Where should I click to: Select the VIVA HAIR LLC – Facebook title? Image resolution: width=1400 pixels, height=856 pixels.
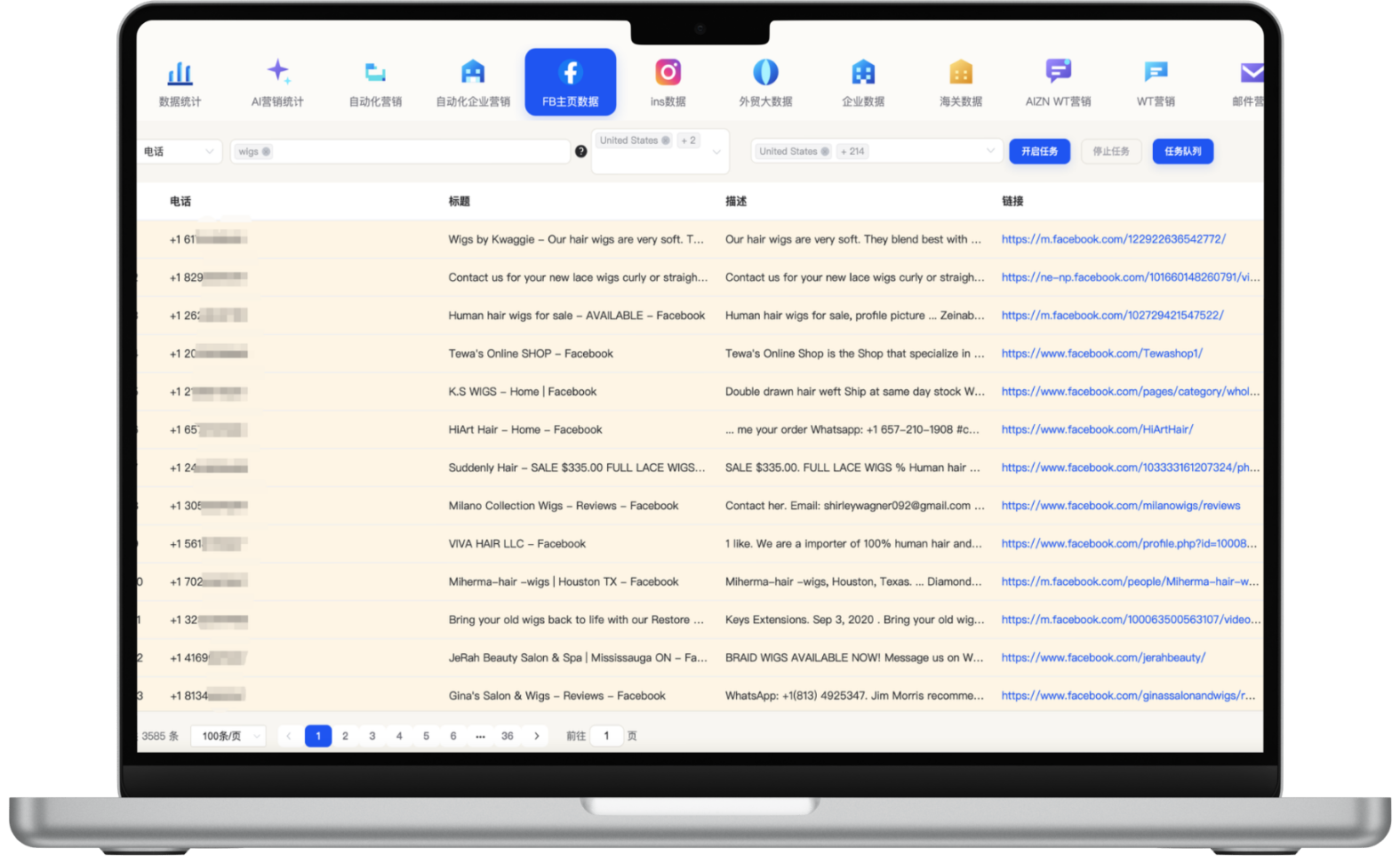coord(517,544)
